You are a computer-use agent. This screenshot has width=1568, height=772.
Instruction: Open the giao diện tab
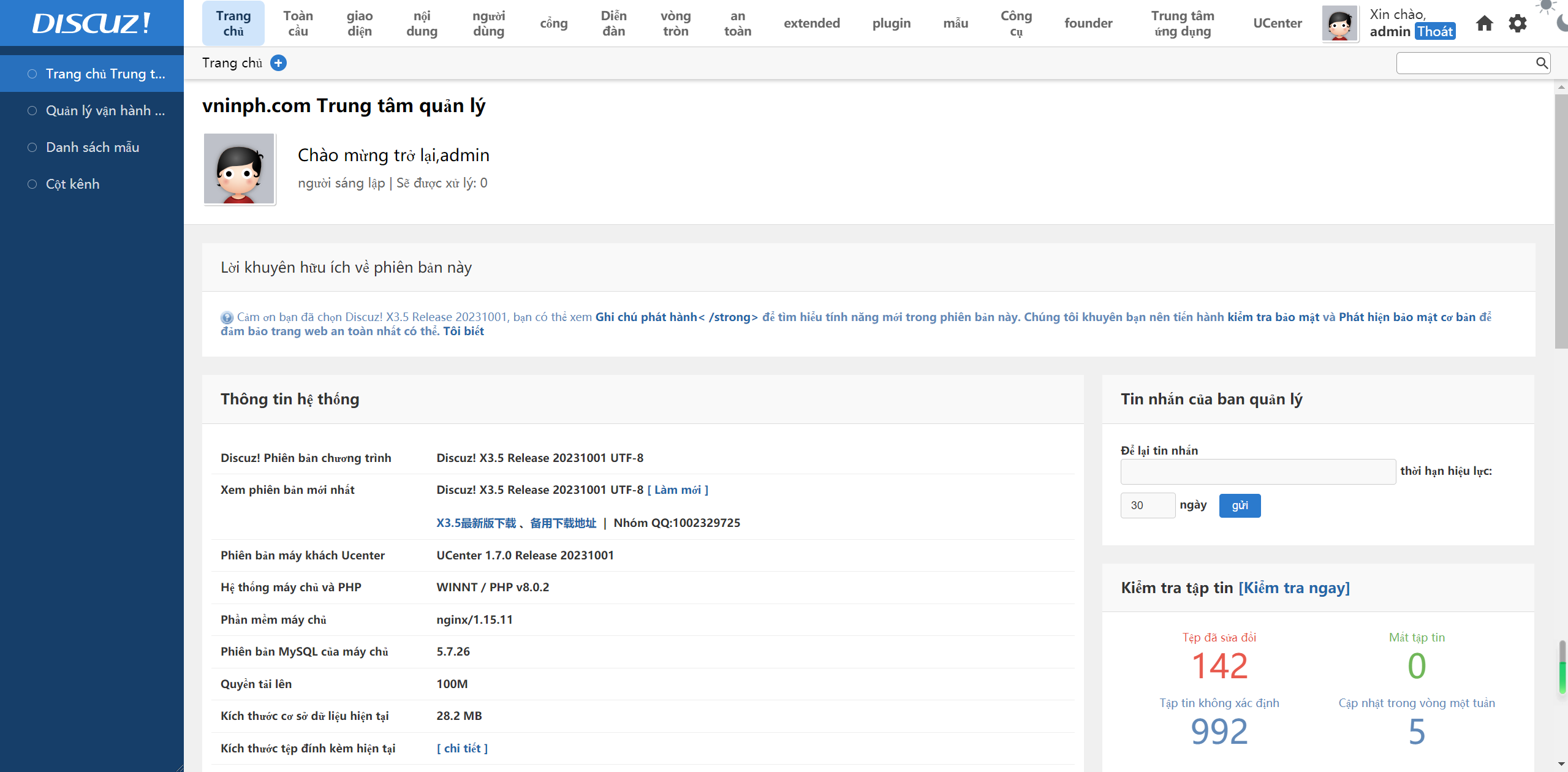tap(360, 23)
